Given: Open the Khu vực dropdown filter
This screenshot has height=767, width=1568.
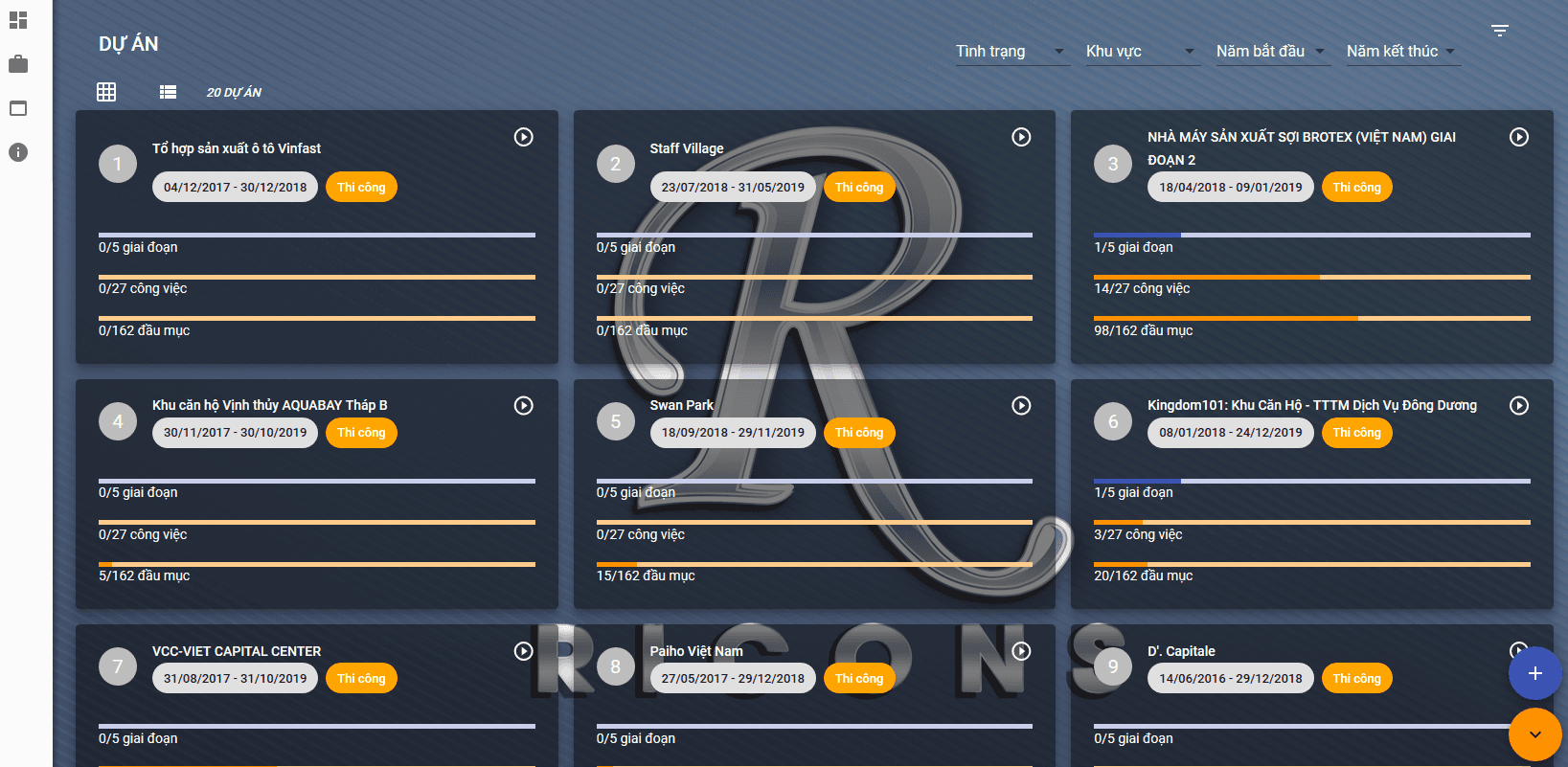Looking at the screenshot, I should coord(1140,52).
